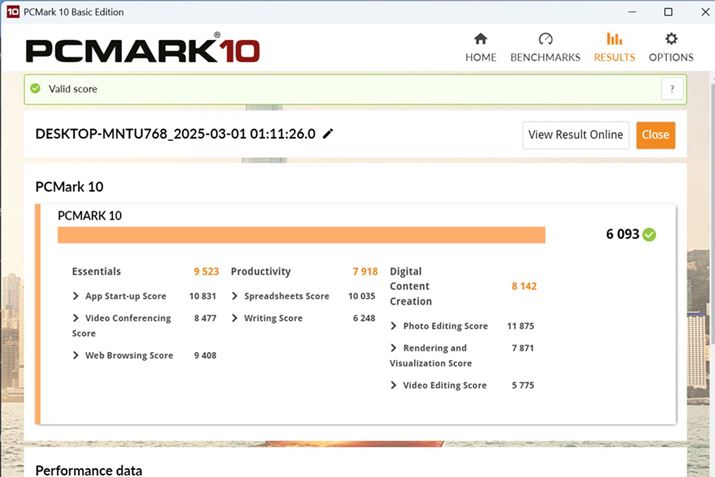Edit result name with pencil icon
The image size is (715, 477).
(x=328, y=134)
